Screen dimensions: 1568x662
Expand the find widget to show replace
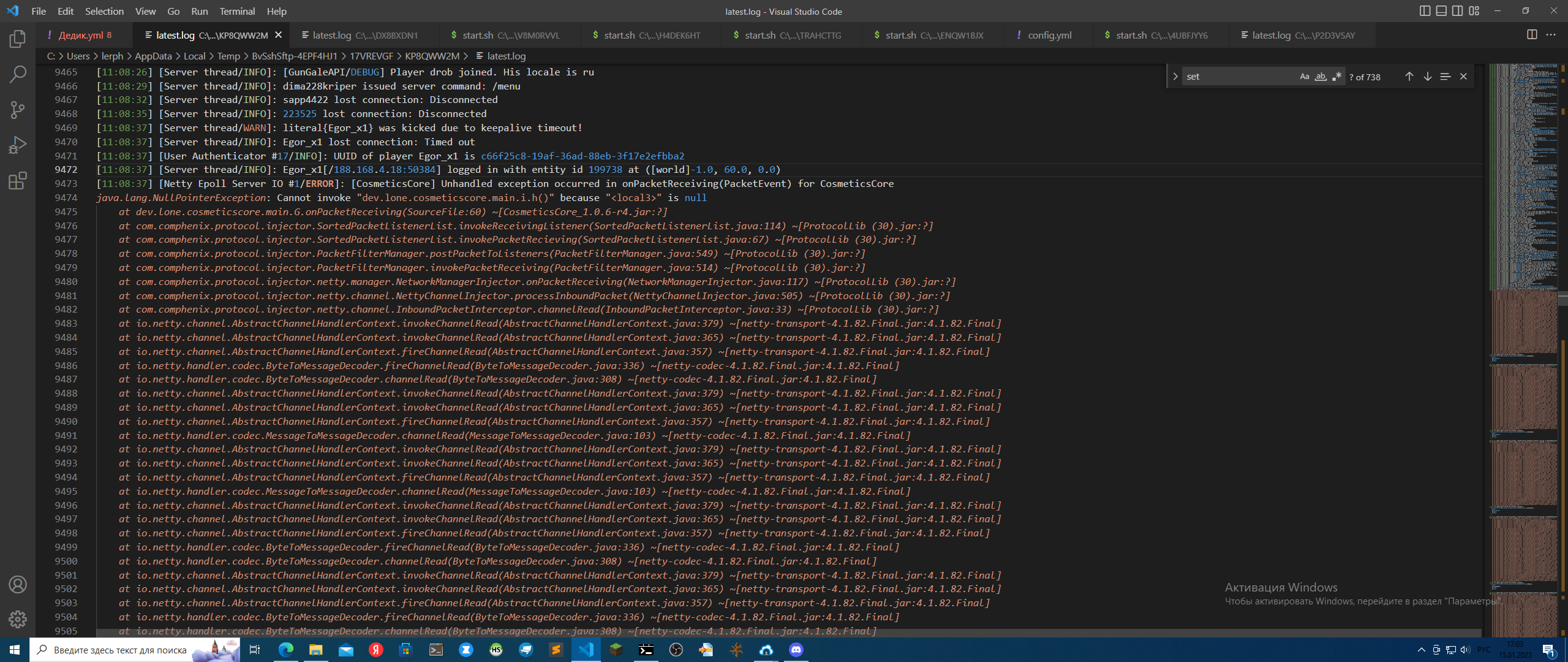click(x=1175, y=76)
